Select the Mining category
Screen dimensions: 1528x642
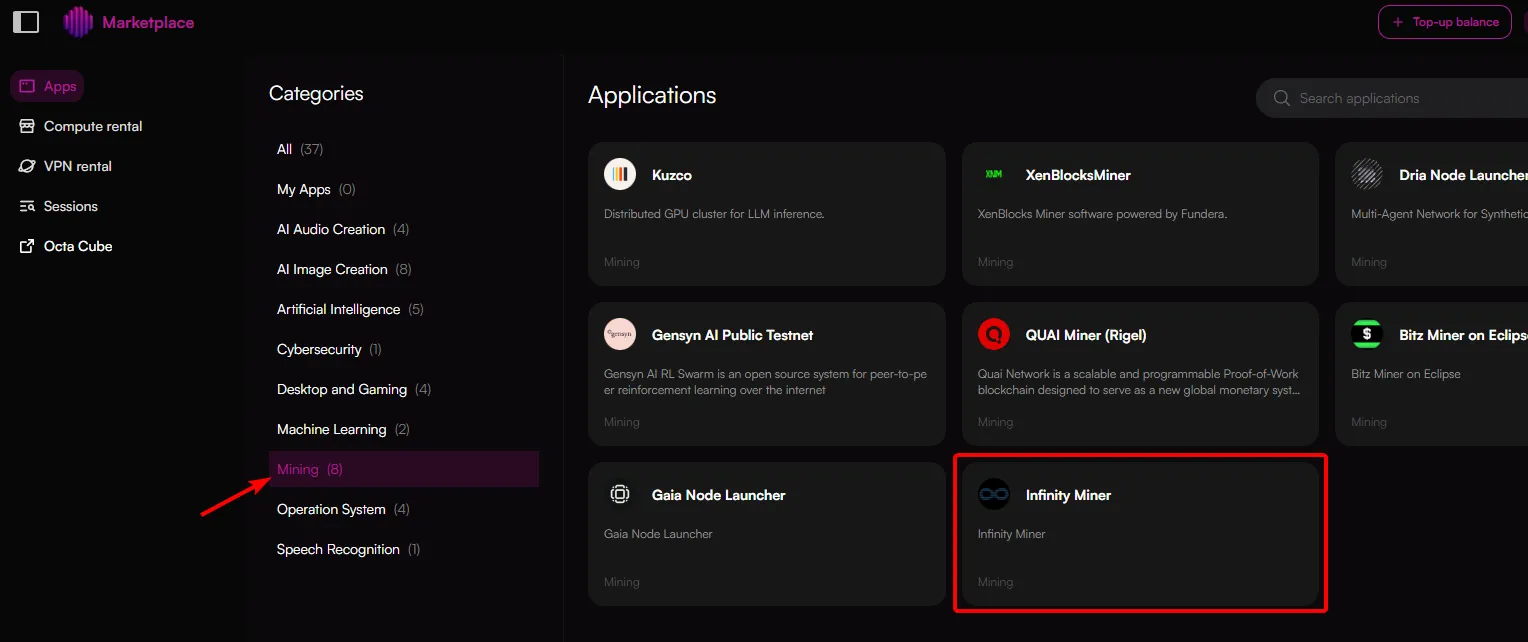point(404,469)
